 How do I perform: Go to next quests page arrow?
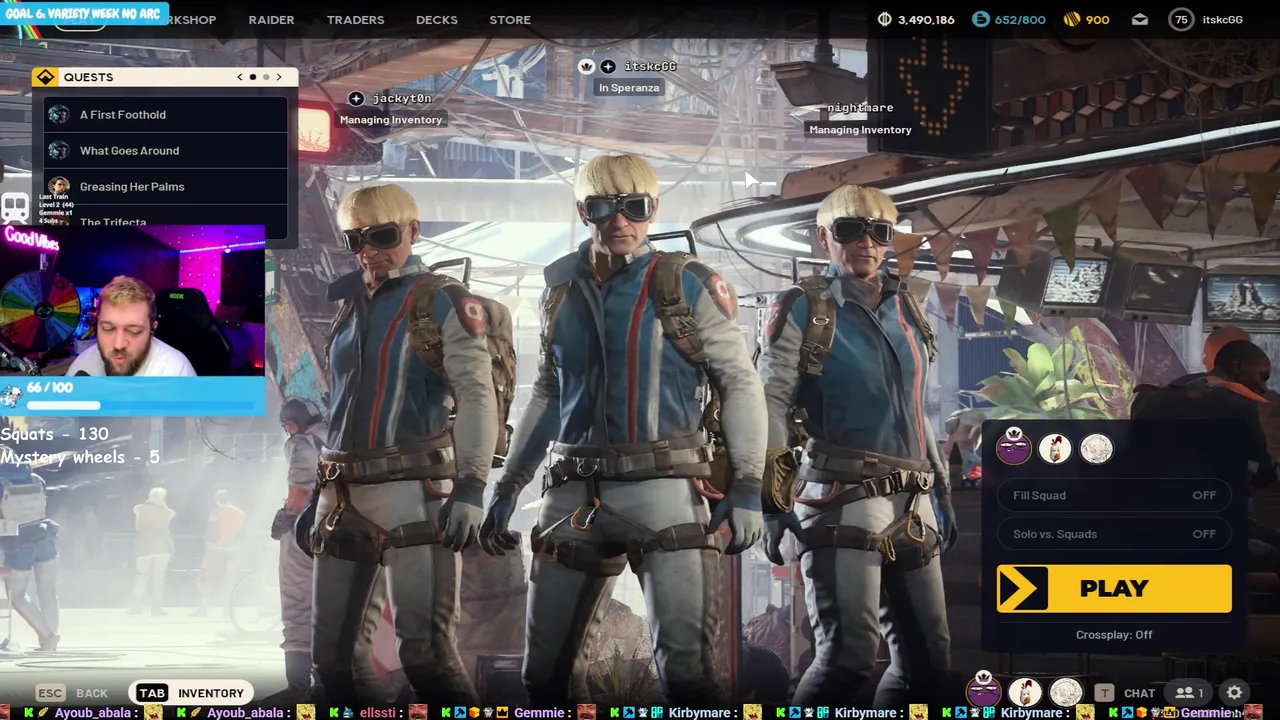[x=279, y=77]
